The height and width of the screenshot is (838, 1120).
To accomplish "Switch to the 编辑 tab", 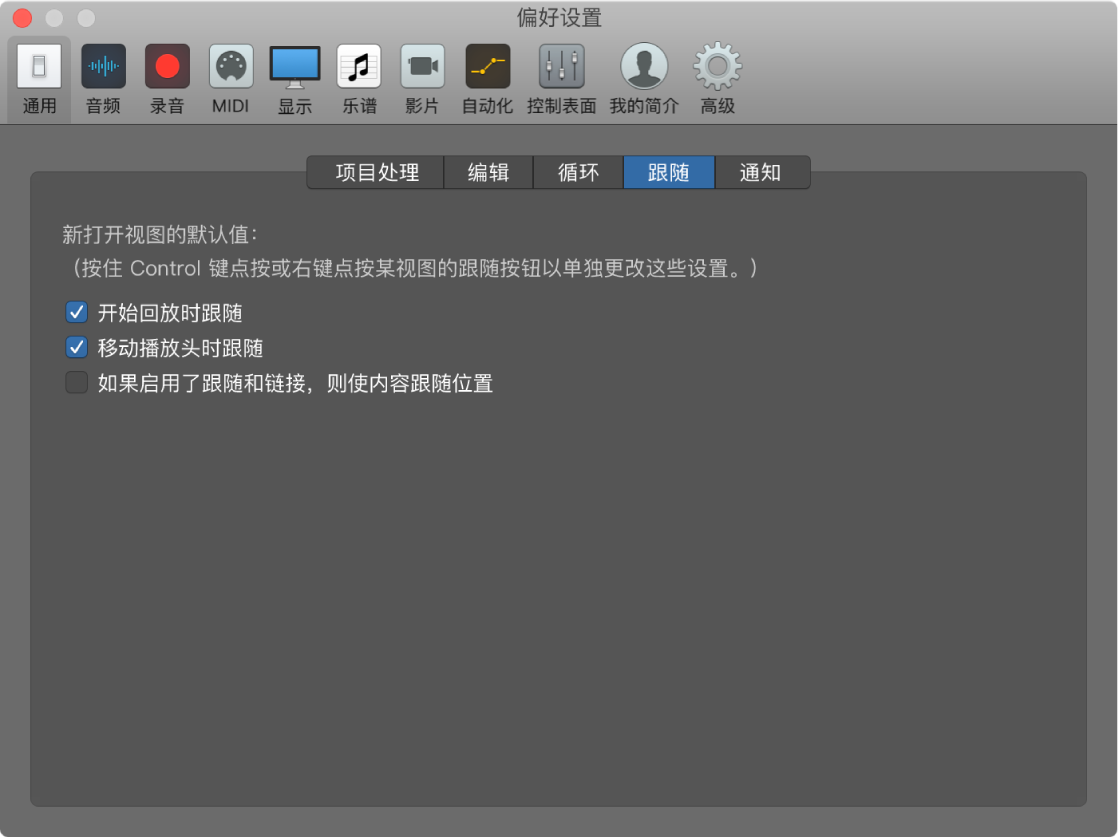I will coord(489,172).
